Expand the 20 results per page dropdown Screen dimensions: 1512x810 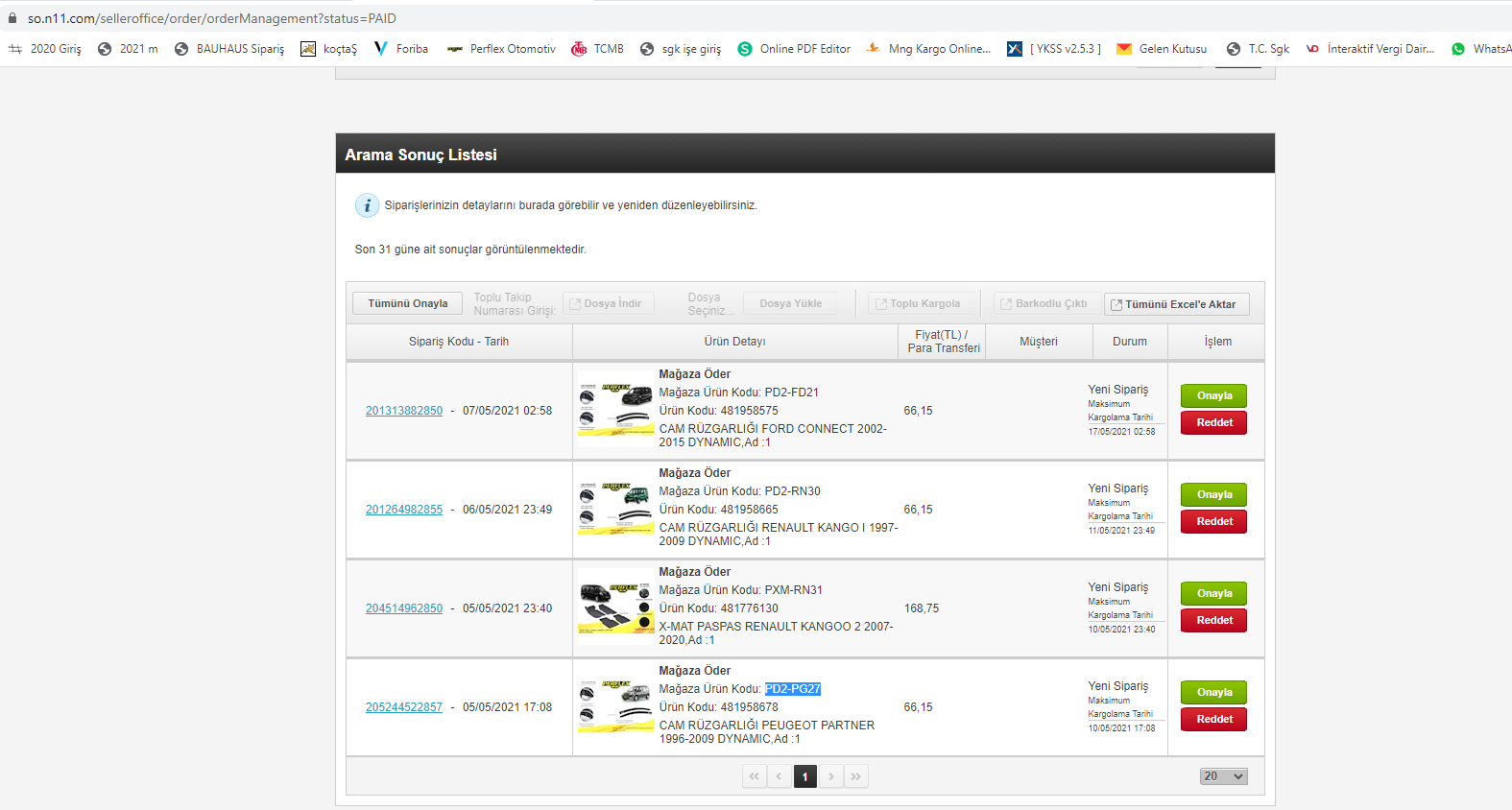coord(1223,776)
